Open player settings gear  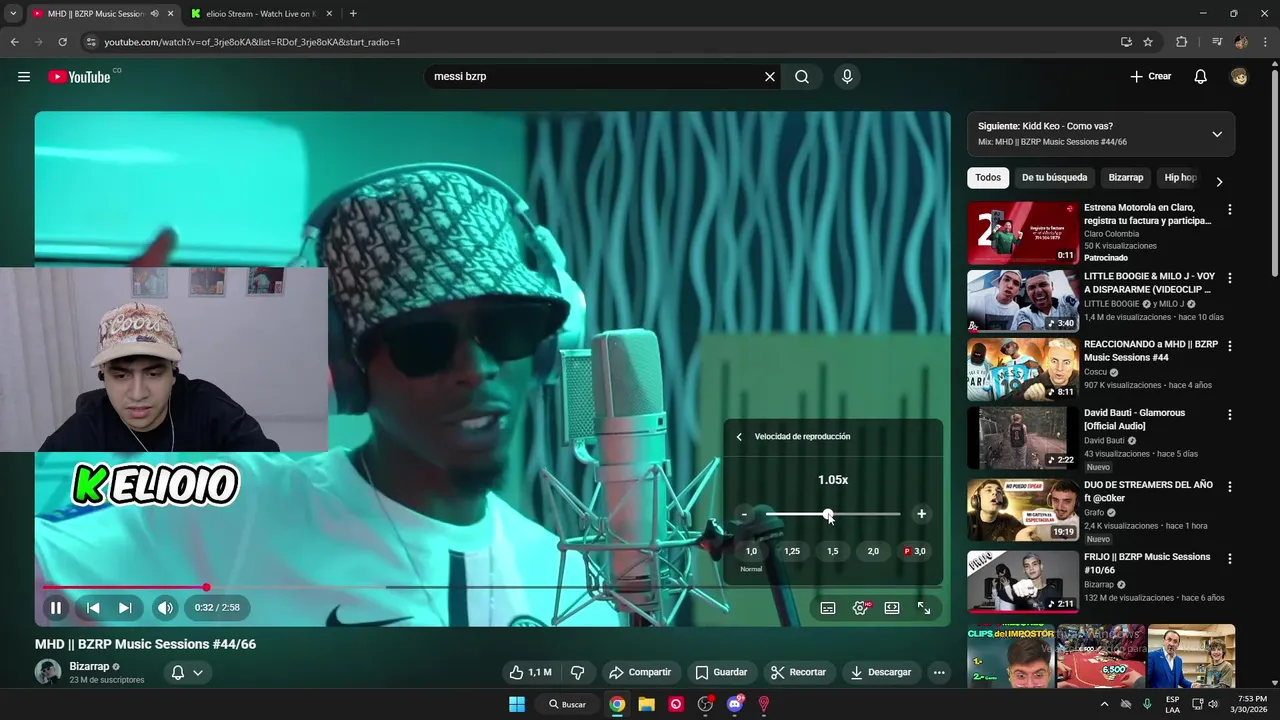(x=860, y=608)
